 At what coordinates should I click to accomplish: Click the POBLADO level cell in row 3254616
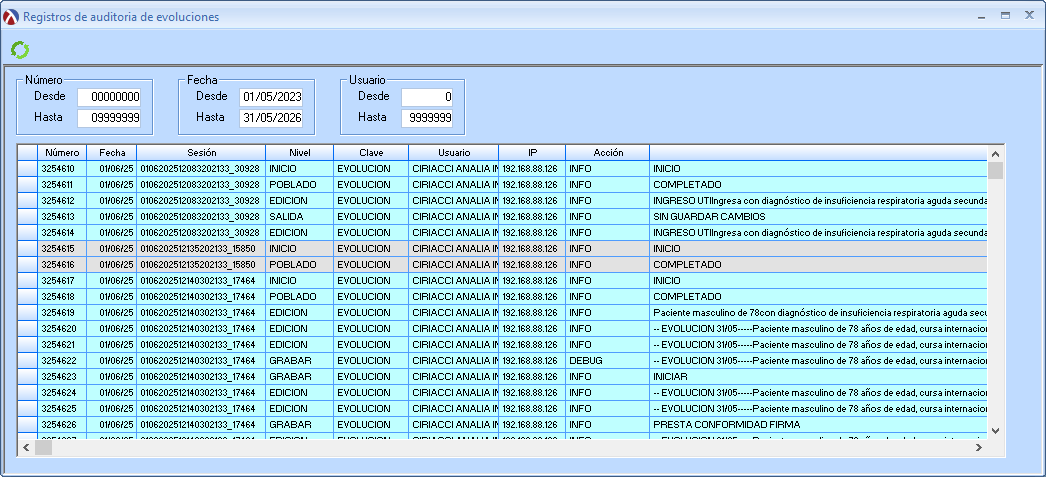(300, 265)
